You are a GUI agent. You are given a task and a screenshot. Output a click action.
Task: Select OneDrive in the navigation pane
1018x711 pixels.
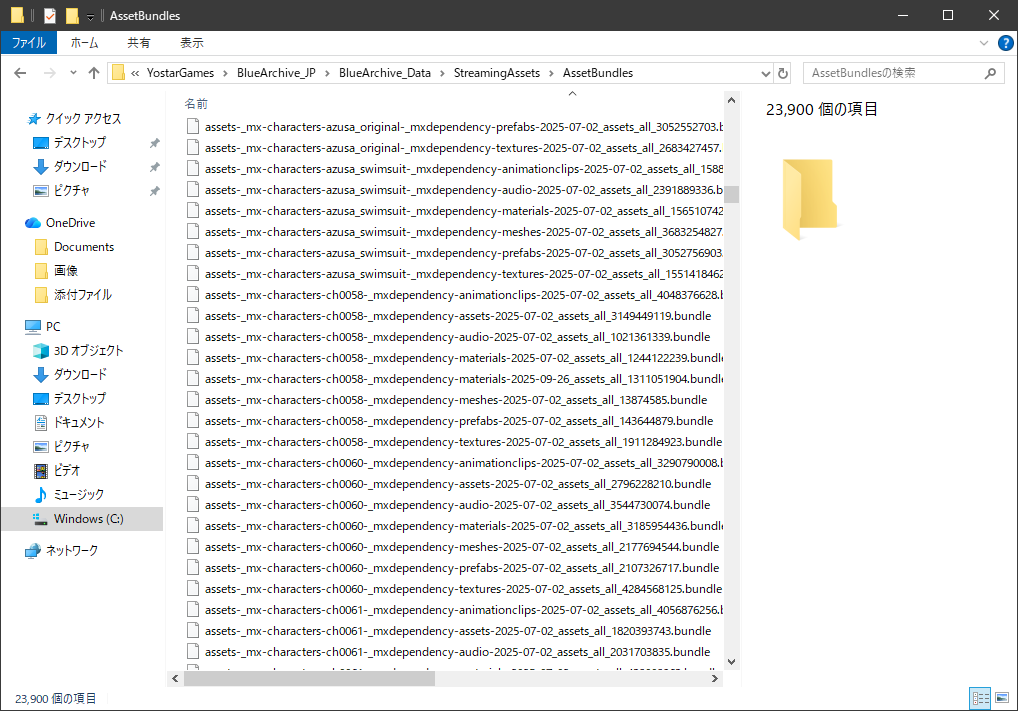(x=70, y=222)
